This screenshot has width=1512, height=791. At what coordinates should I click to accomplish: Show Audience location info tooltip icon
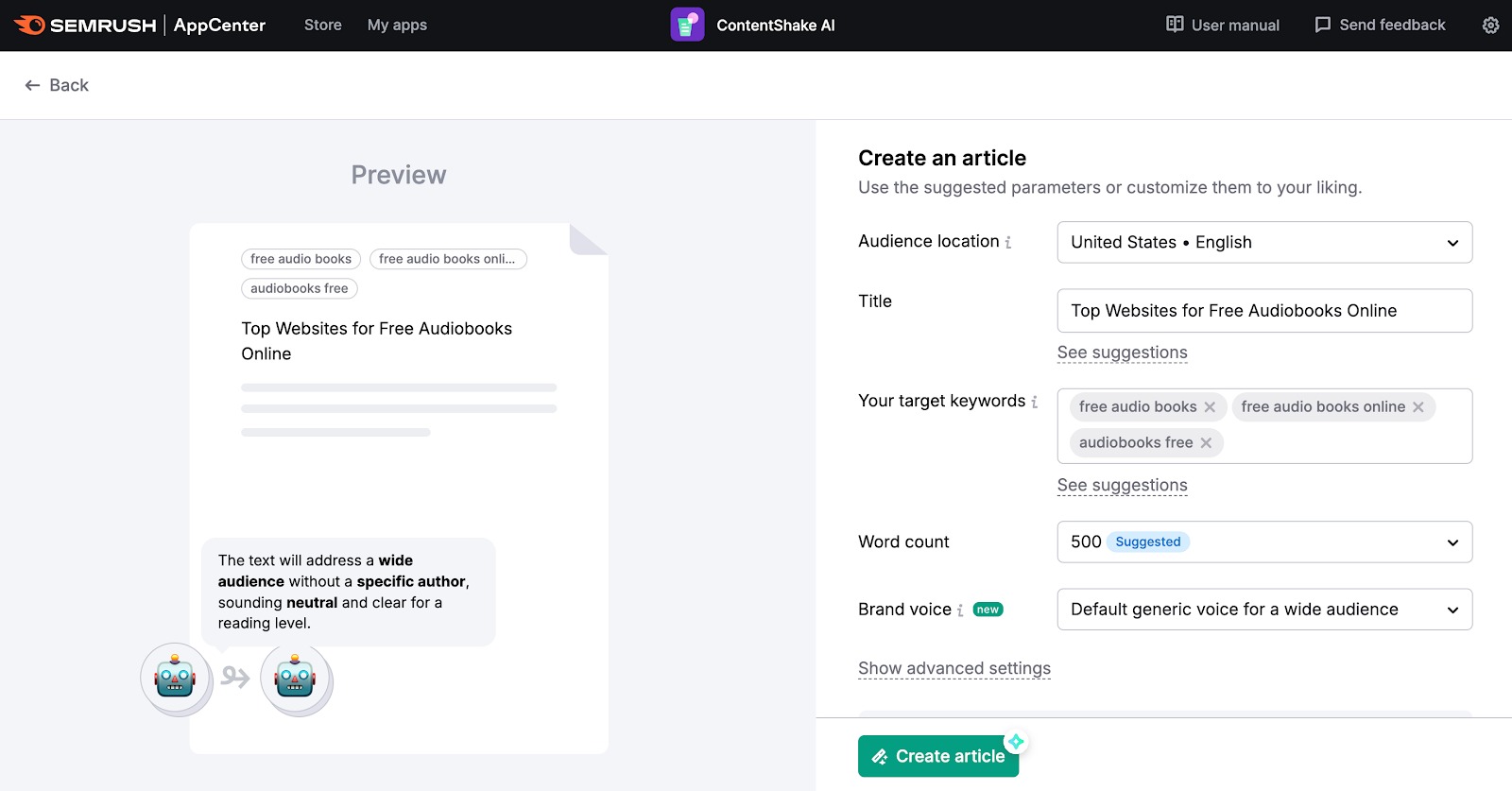coord(1008,243)
